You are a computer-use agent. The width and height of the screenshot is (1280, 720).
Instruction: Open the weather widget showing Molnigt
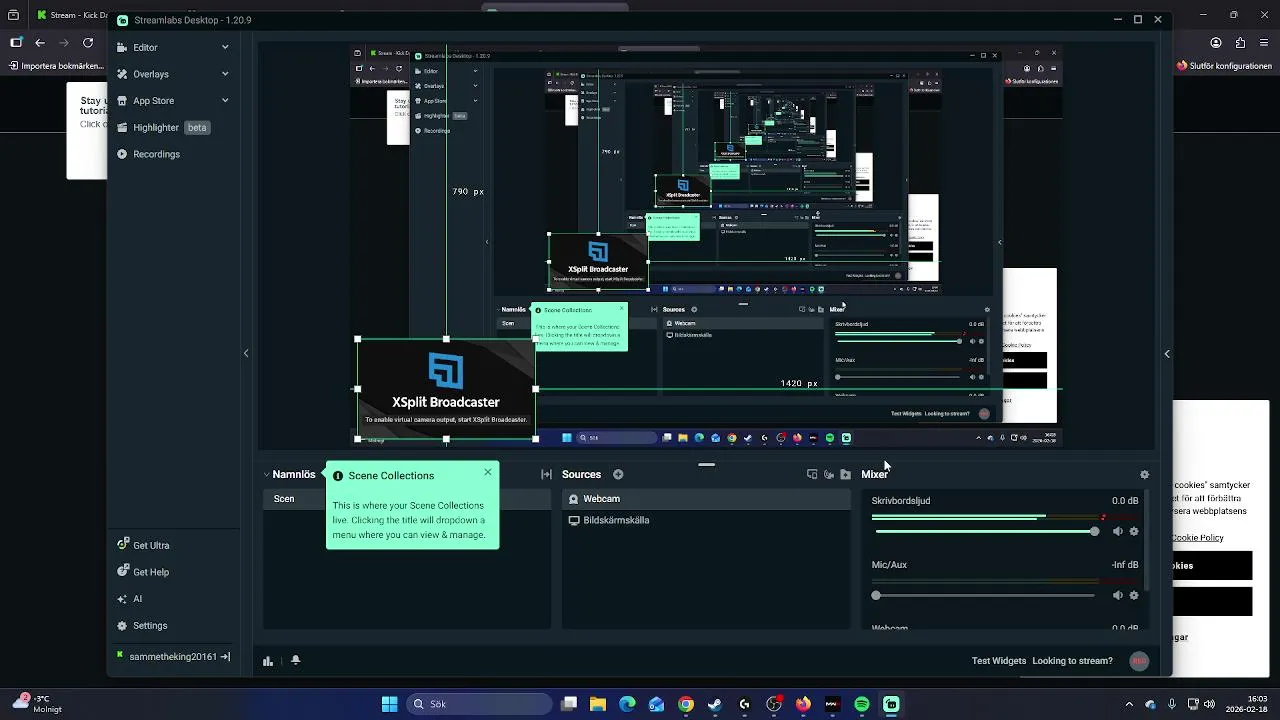38,704
